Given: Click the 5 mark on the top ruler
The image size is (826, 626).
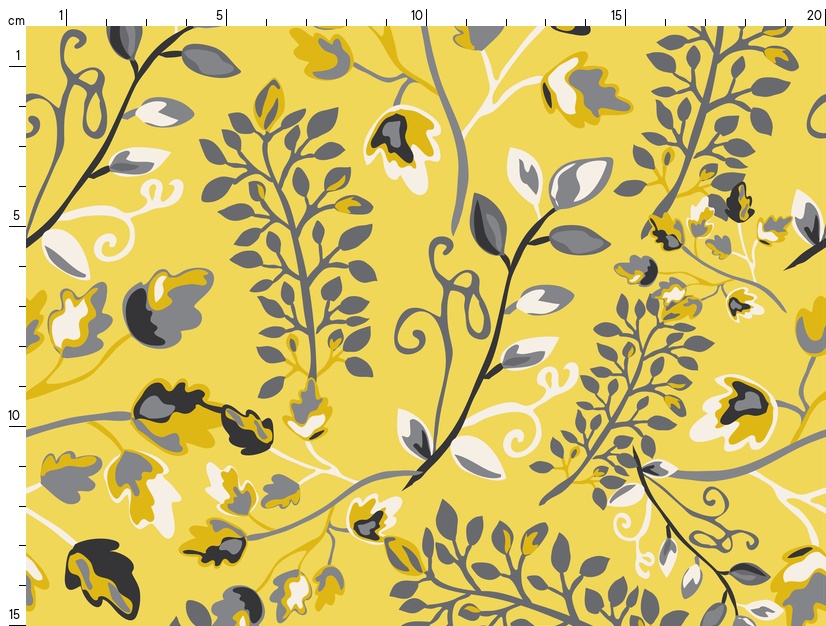Looking at the screenshot, I should 220,15.
